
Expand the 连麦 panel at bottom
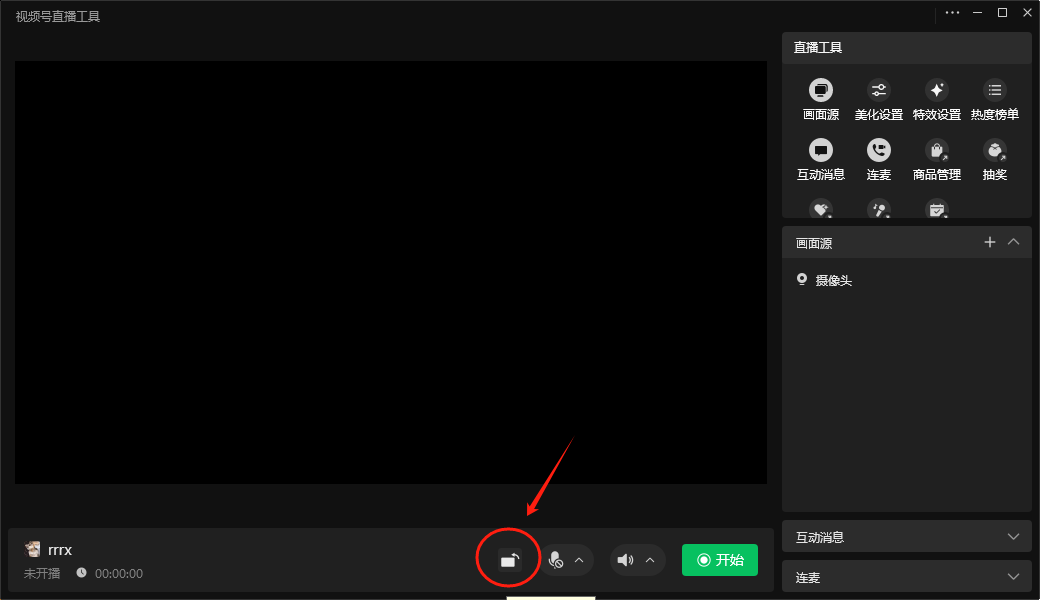pyautogui.click(x=1013, y=577)
